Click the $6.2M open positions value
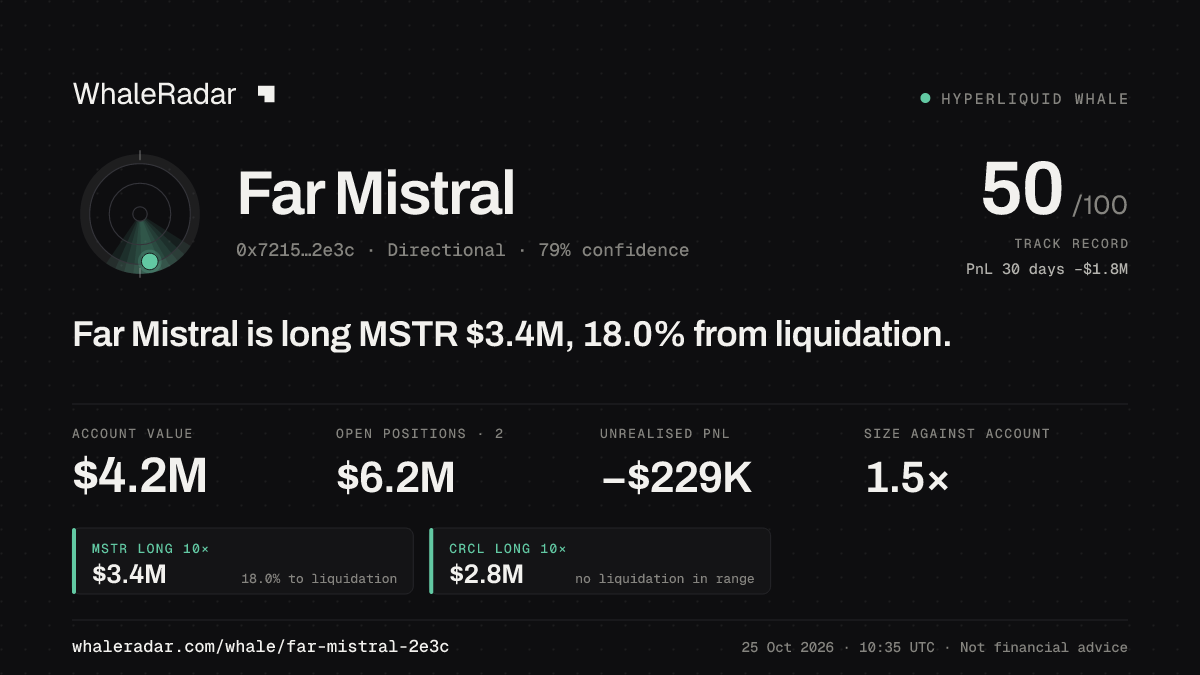The width and height of the screenshot is (1200, 675). point(396,478)
